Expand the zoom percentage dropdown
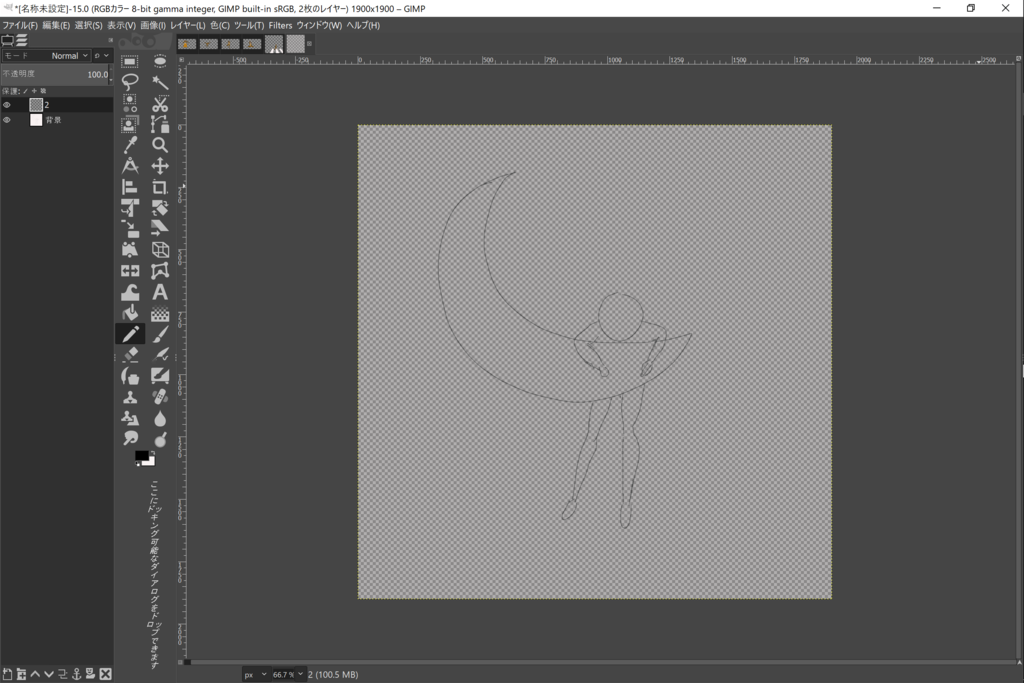This screenshot has width=1024, height=683. [x=300, y=675]
